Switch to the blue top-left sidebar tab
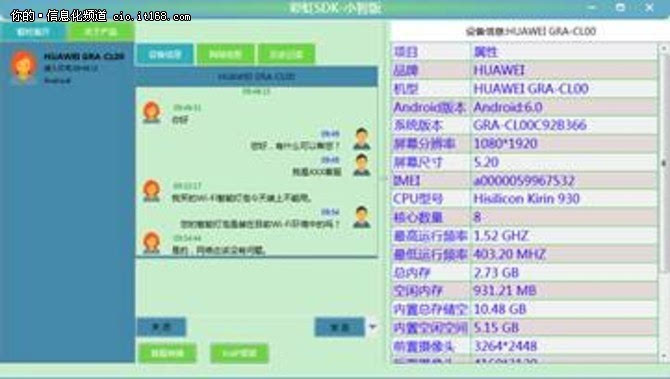The width and height of the screenshot is (670, 379). [33, 32]
